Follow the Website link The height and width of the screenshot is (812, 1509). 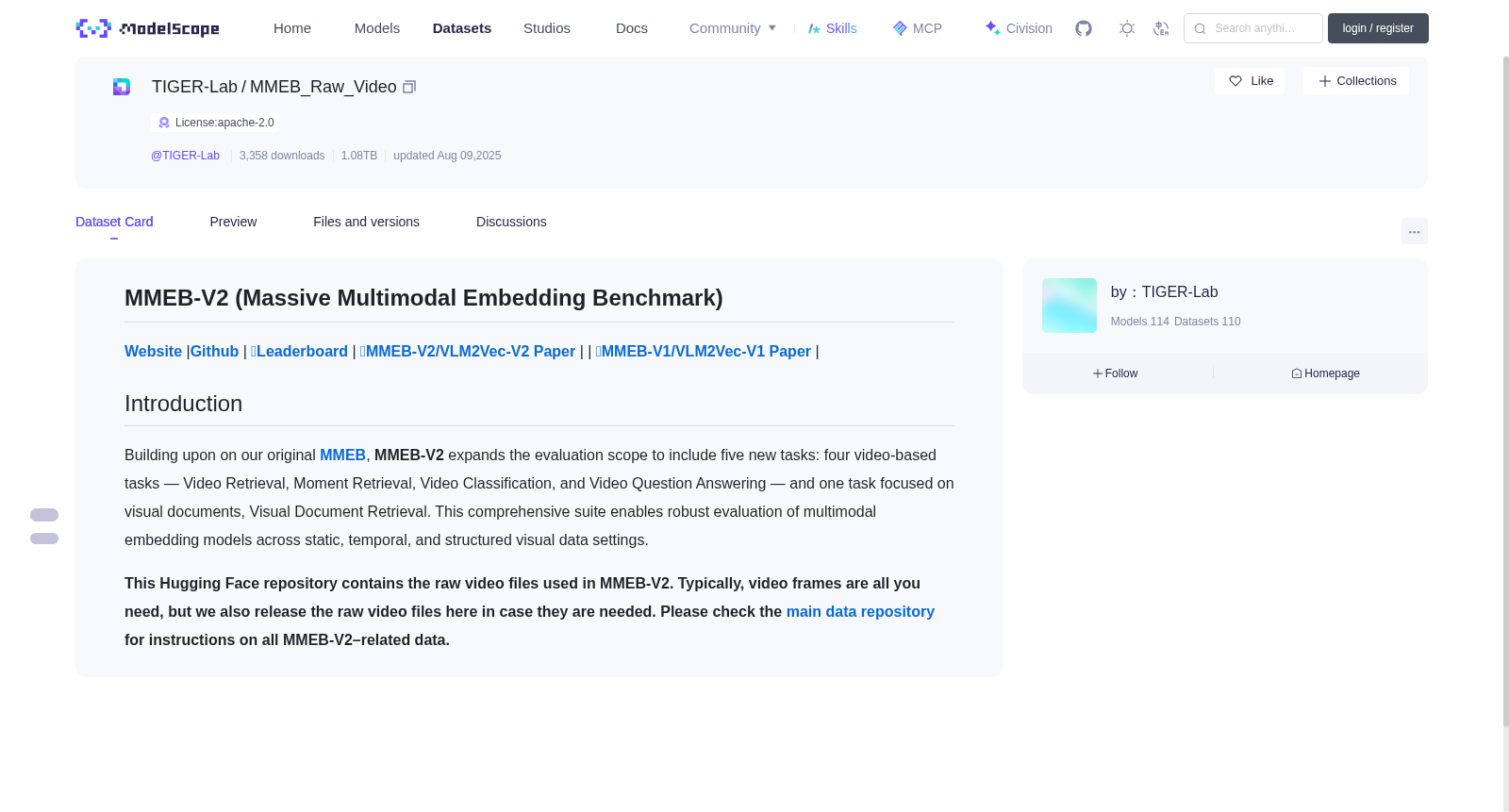(x=153, y=351)
